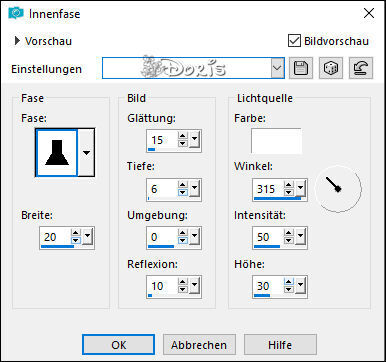Click the Hilfe button
The image size is (386, 362).
280,345
